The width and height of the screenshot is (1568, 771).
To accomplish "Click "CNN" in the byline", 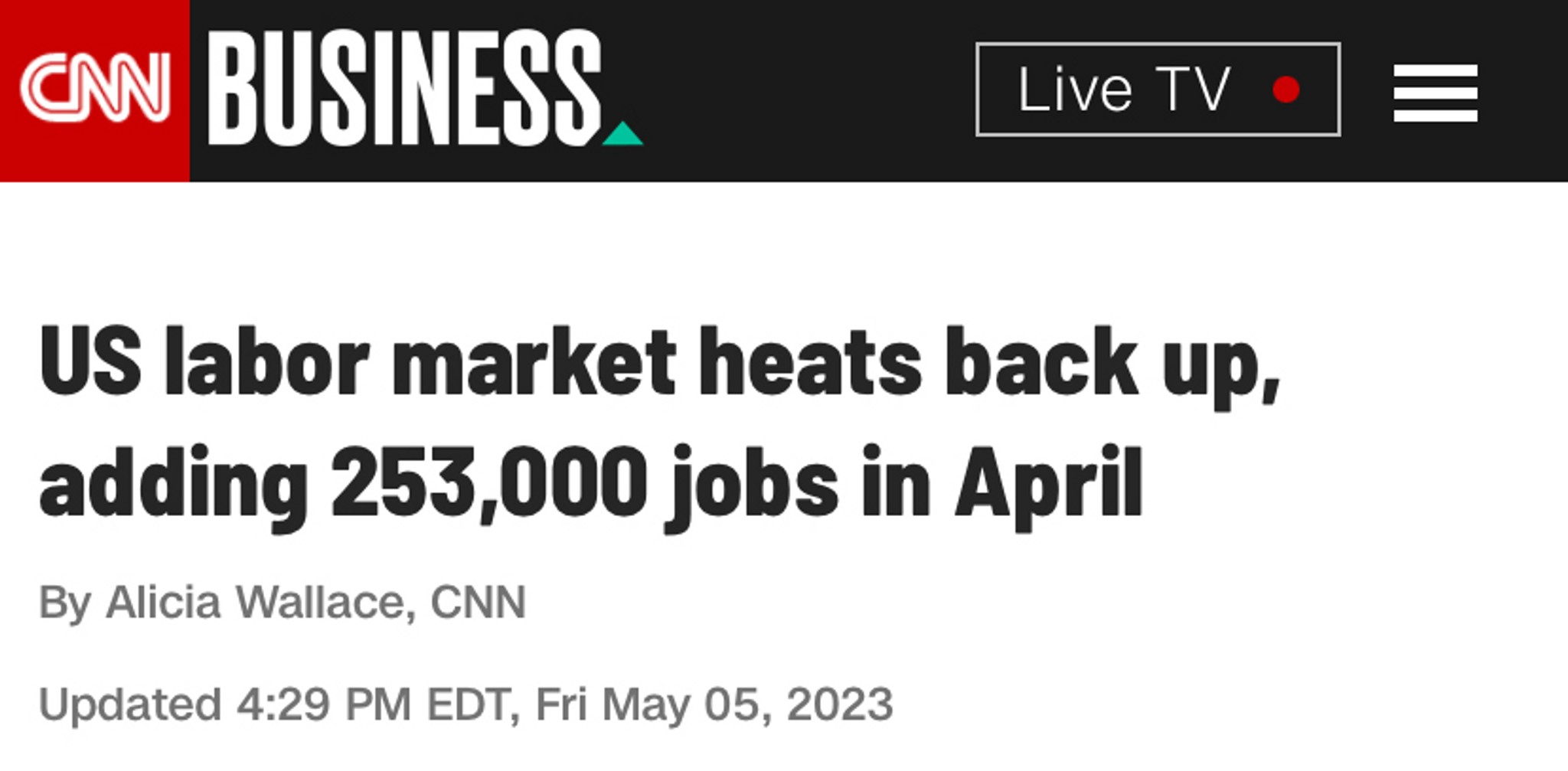I will [x=478, y=603].
